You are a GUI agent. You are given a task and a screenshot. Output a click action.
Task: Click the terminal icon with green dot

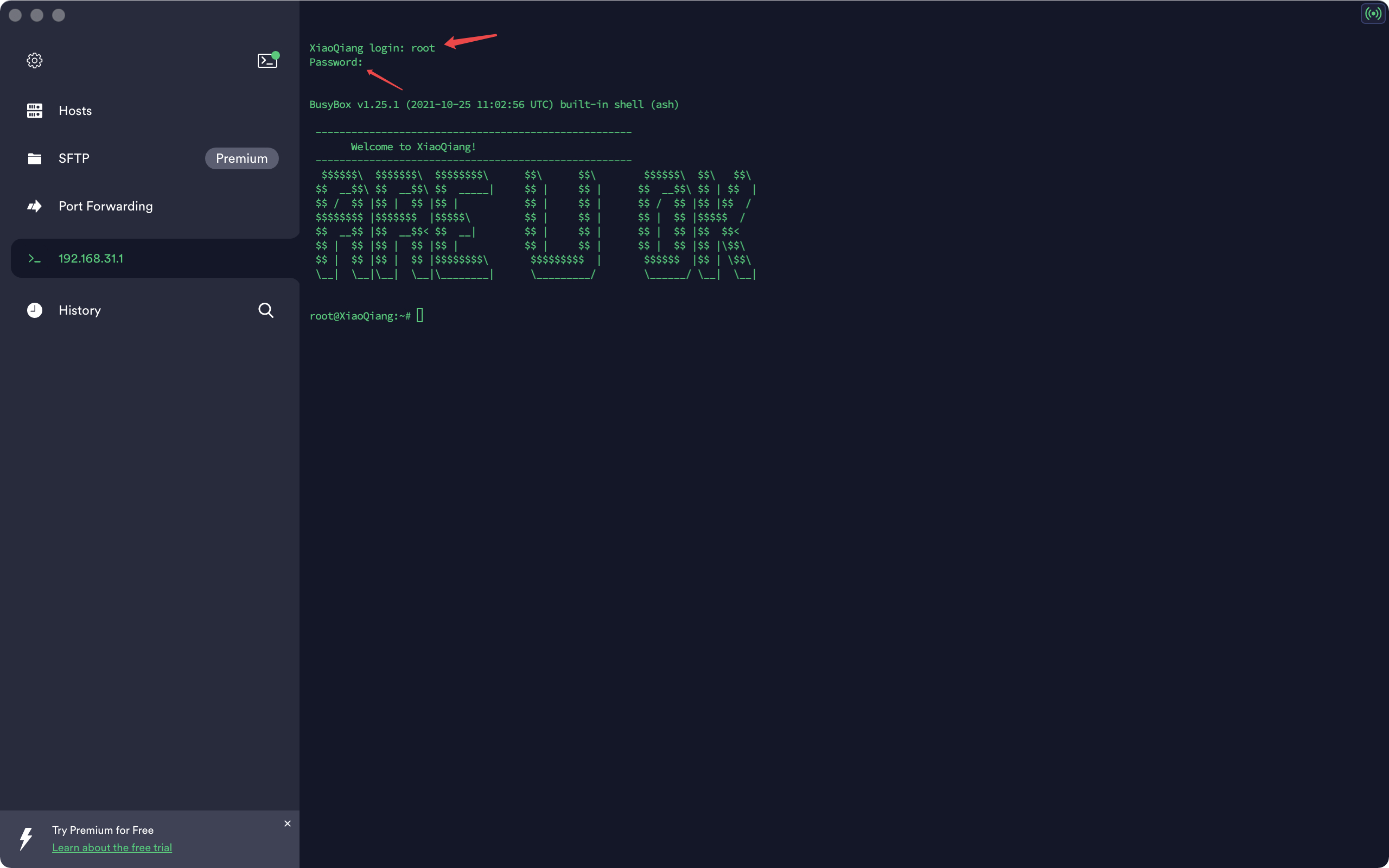267,60
